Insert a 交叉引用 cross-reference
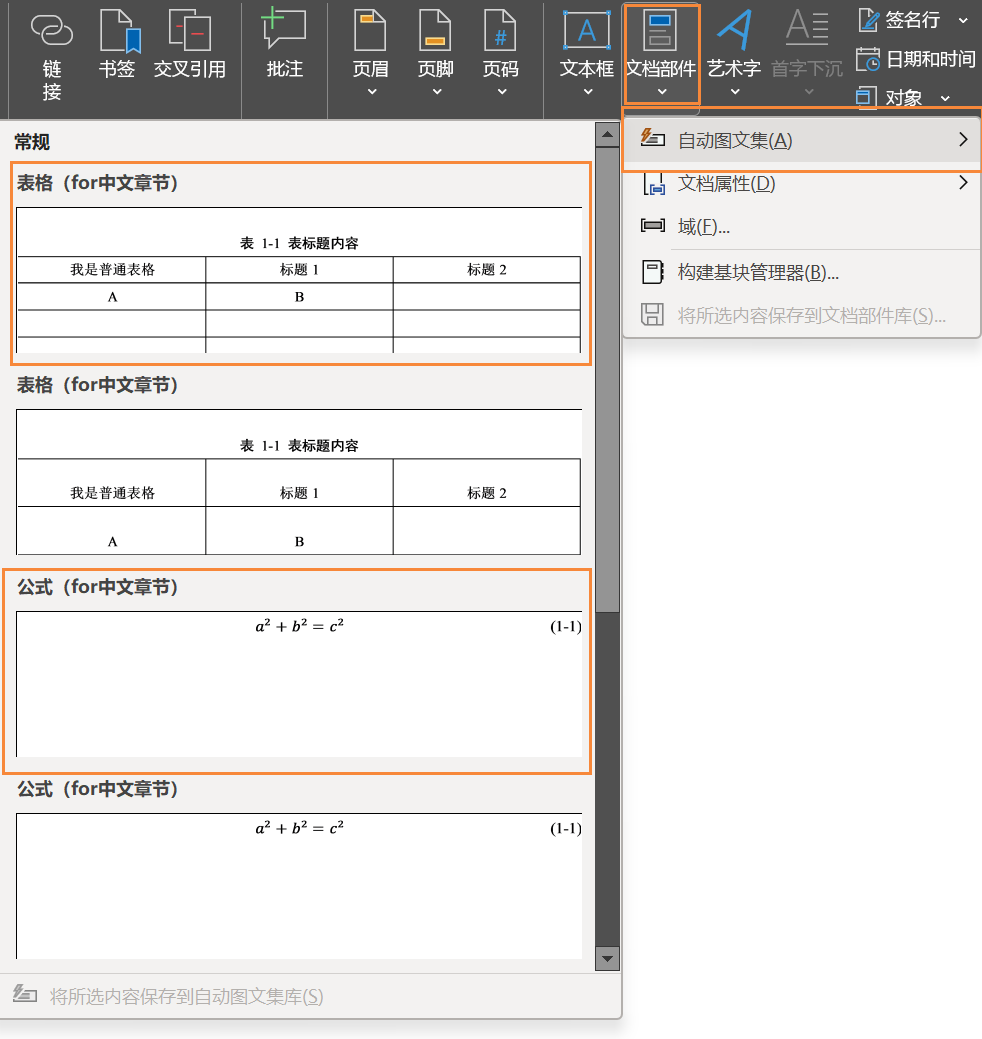This screenshot has height=1039, width=982. [190, 45]
